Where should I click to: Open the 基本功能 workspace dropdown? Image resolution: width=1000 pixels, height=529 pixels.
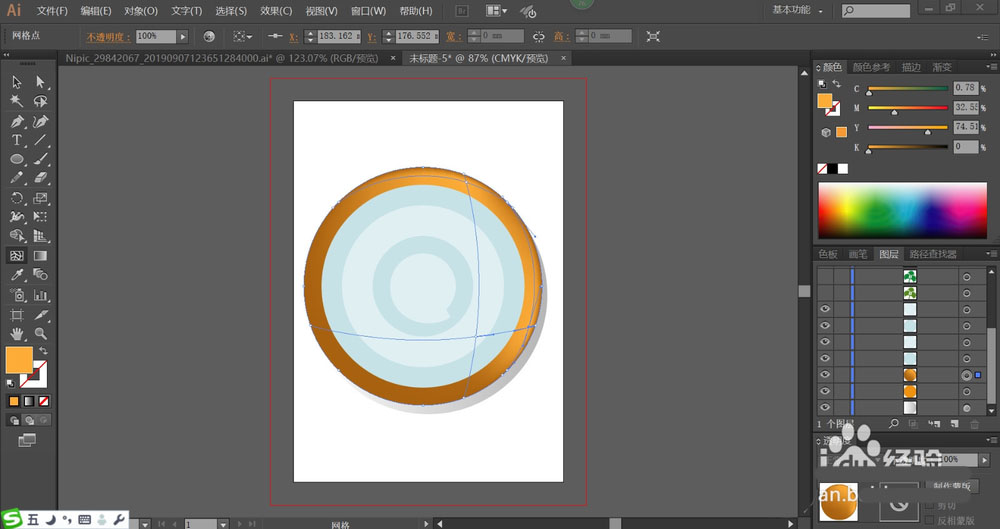pos(796,10)
